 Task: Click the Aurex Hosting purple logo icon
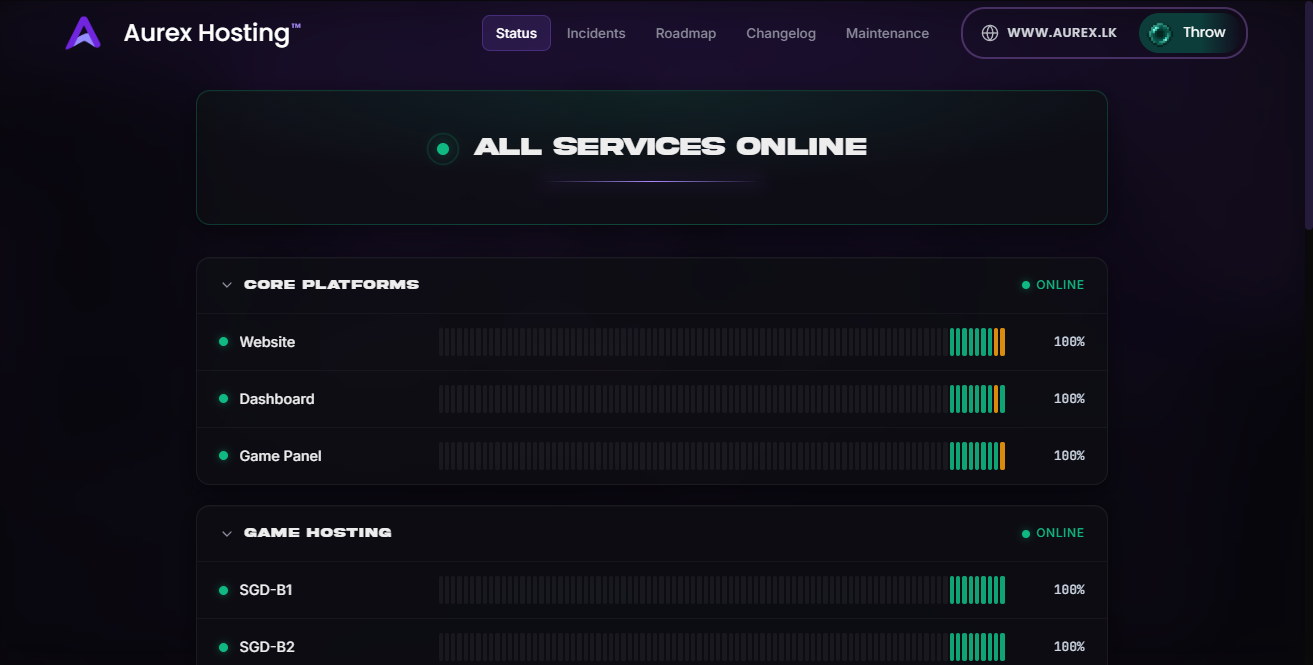pos(83,33)
